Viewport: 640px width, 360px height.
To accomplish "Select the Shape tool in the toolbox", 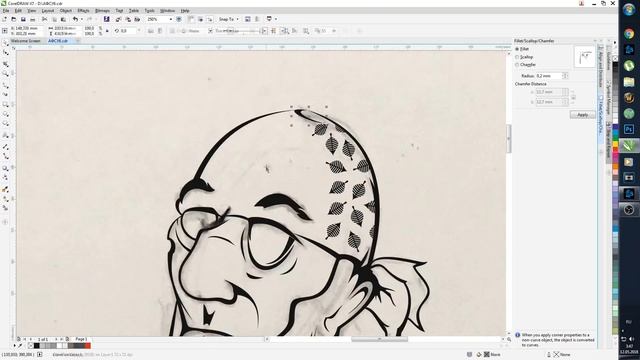I will (5, 53).
